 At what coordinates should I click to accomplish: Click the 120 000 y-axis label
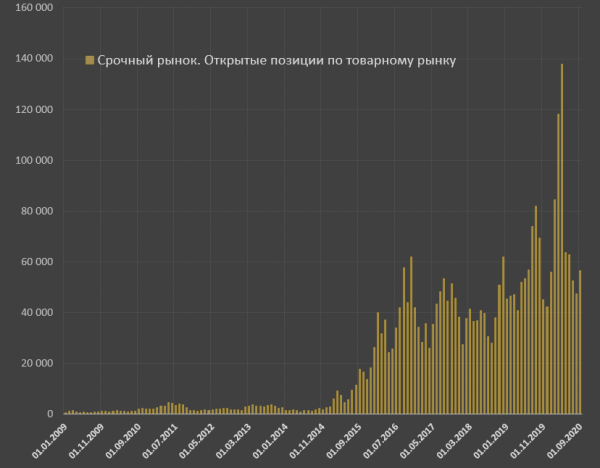point(34,109)
